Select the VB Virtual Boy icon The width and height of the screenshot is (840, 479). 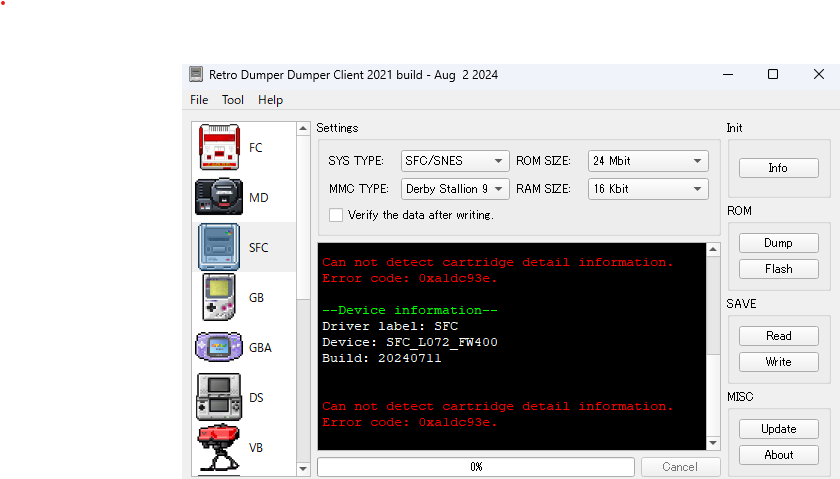(219, 447)
